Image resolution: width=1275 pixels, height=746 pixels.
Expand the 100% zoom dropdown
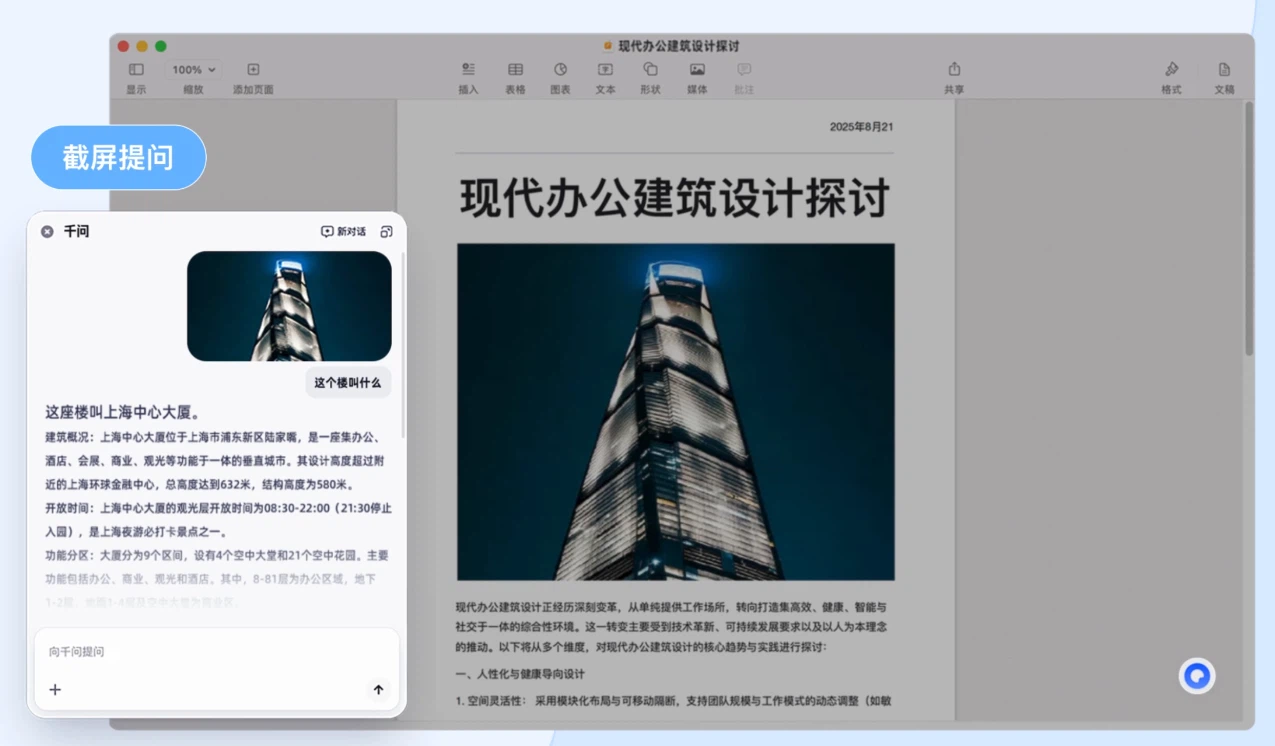(193, 70)
